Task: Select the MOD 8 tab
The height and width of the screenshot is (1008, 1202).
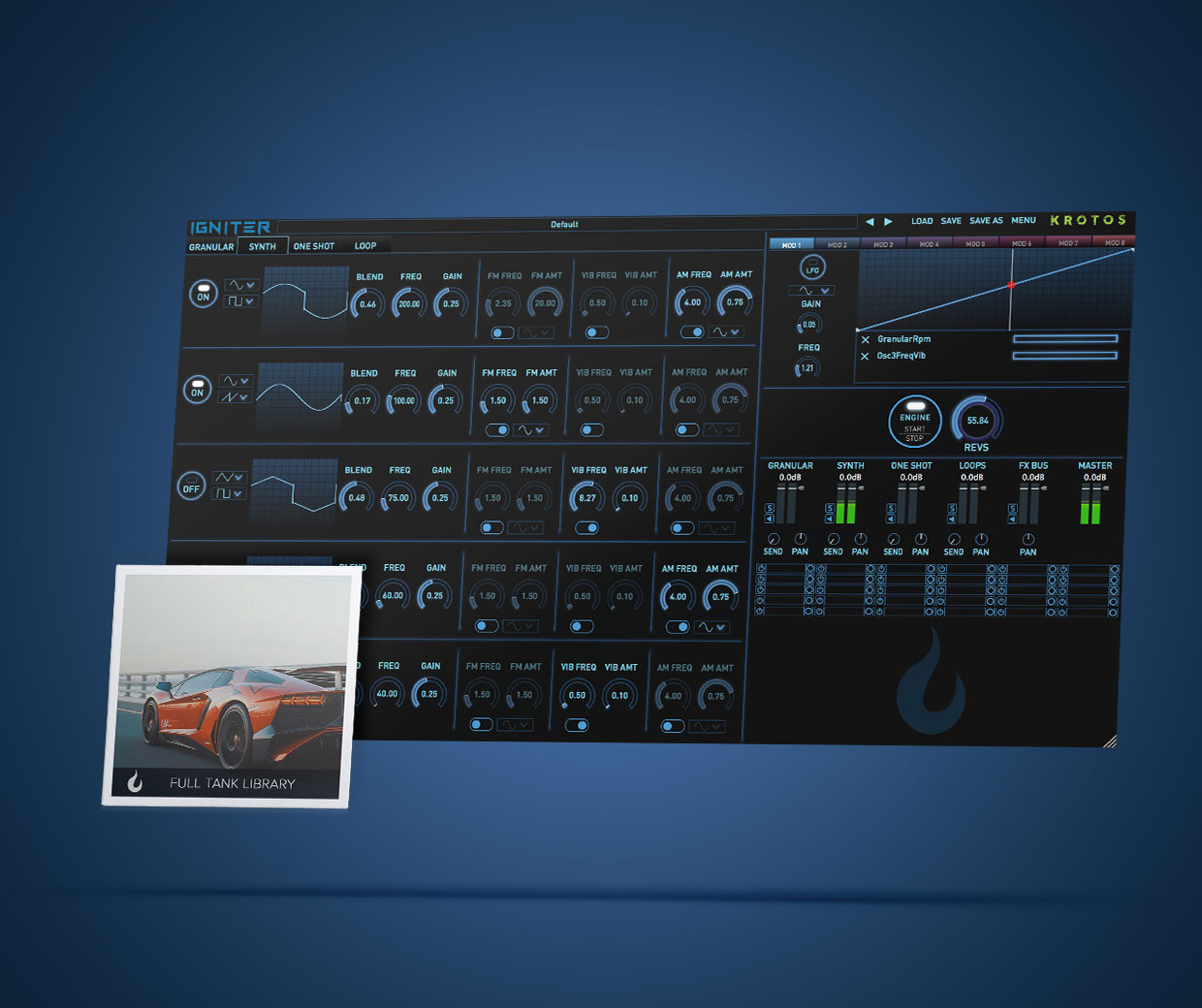Action: coord(1114,243)
